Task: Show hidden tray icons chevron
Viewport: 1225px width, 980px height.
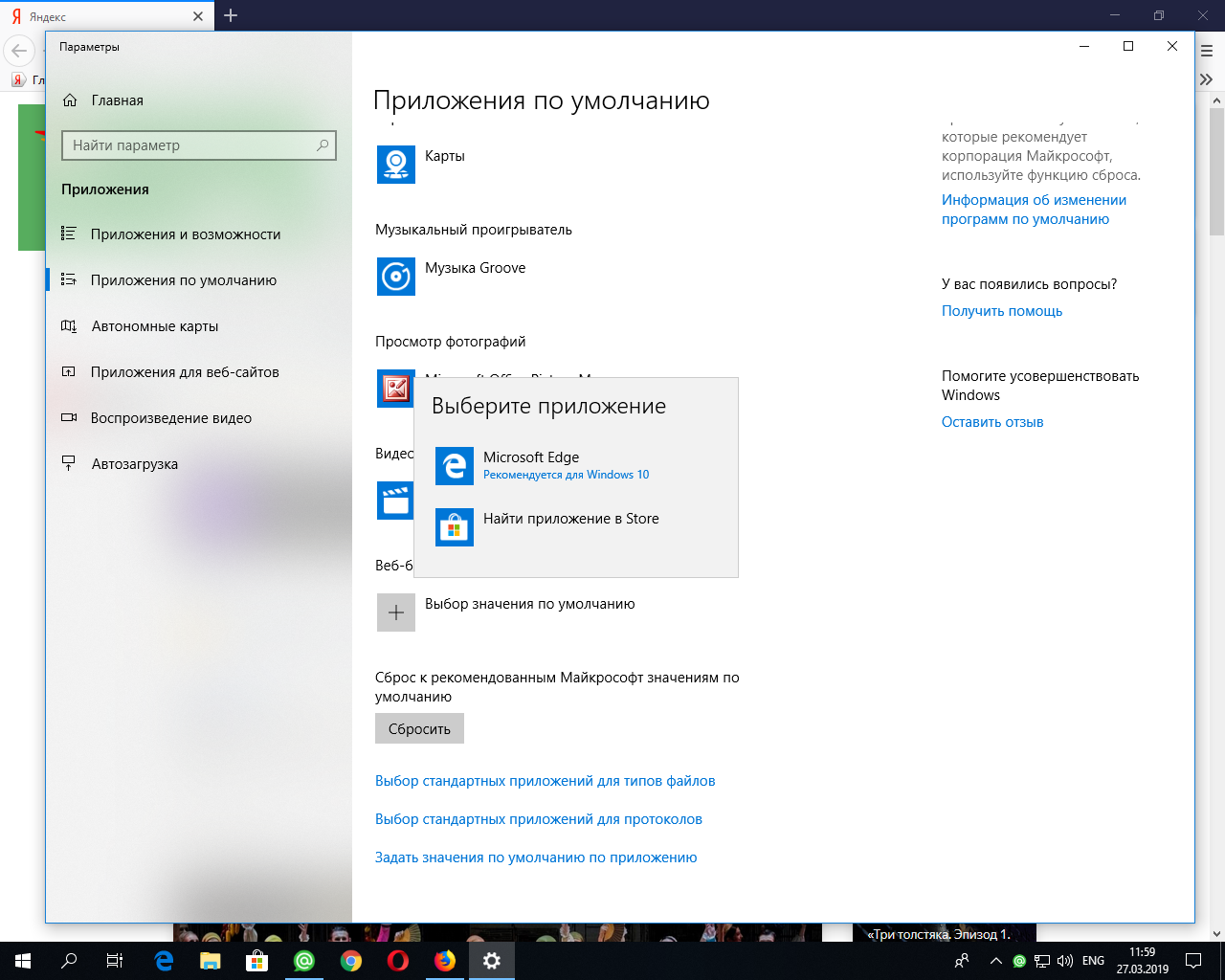Action: pyautogui.click(x=996, y=961)
